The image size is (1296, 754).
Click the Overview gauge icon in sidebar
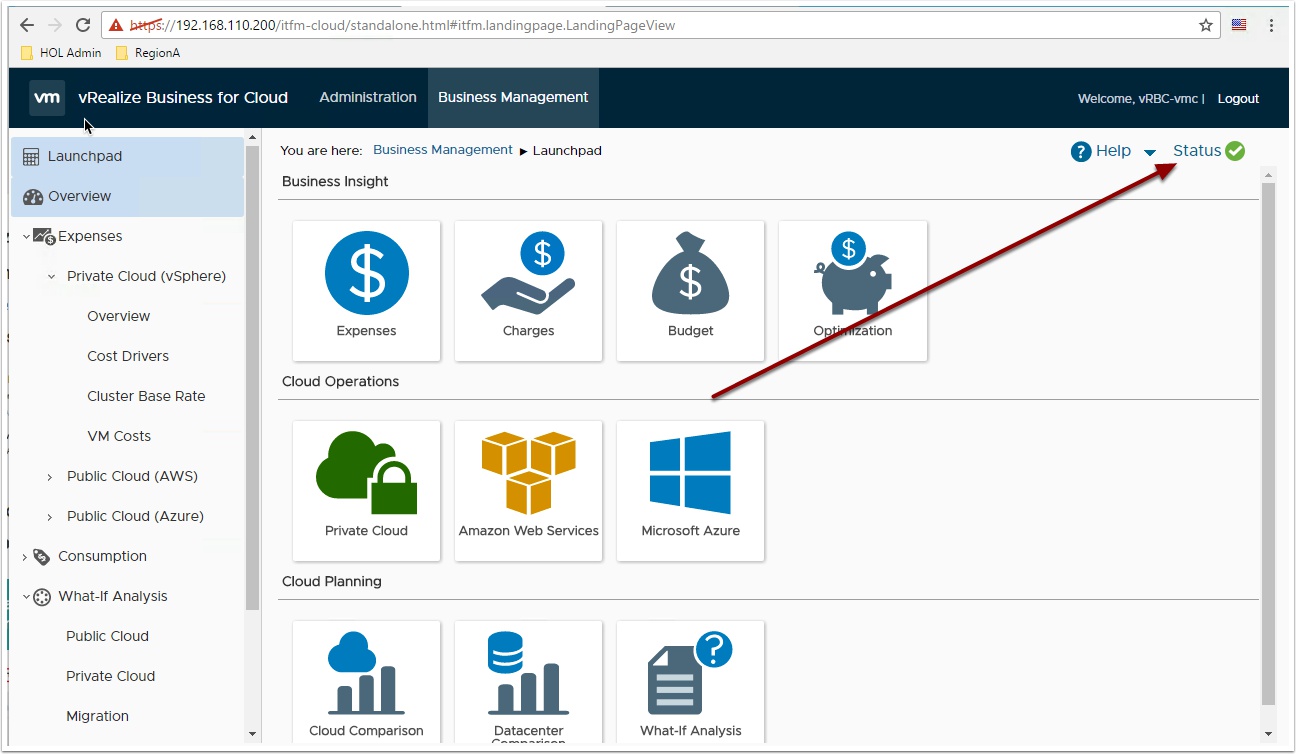click(33, 197)
